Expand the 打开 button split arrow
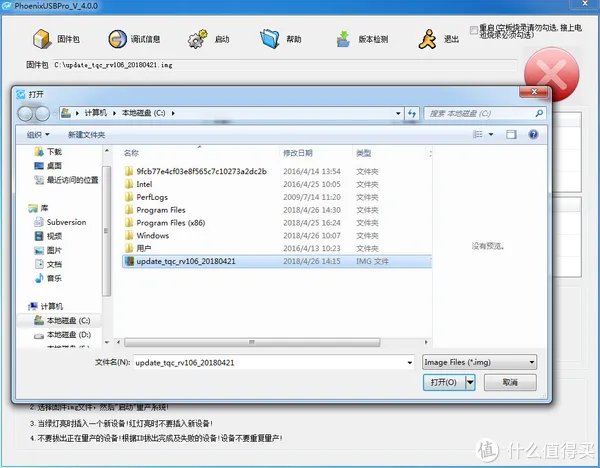This screenshot has width=600, height=468. [470, 382]
